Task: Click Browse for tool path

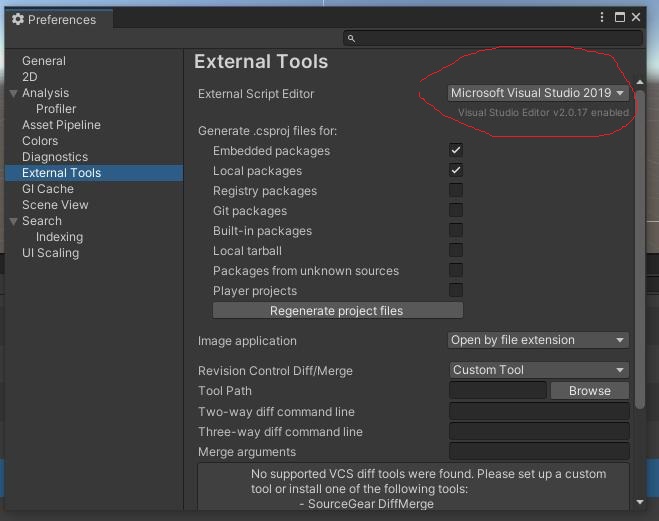Action: [590, 391]
